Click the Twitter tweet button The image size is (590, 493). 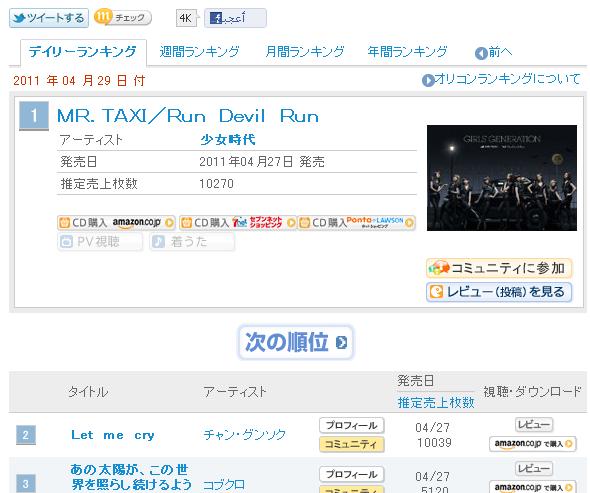click(x=49, y=18)
